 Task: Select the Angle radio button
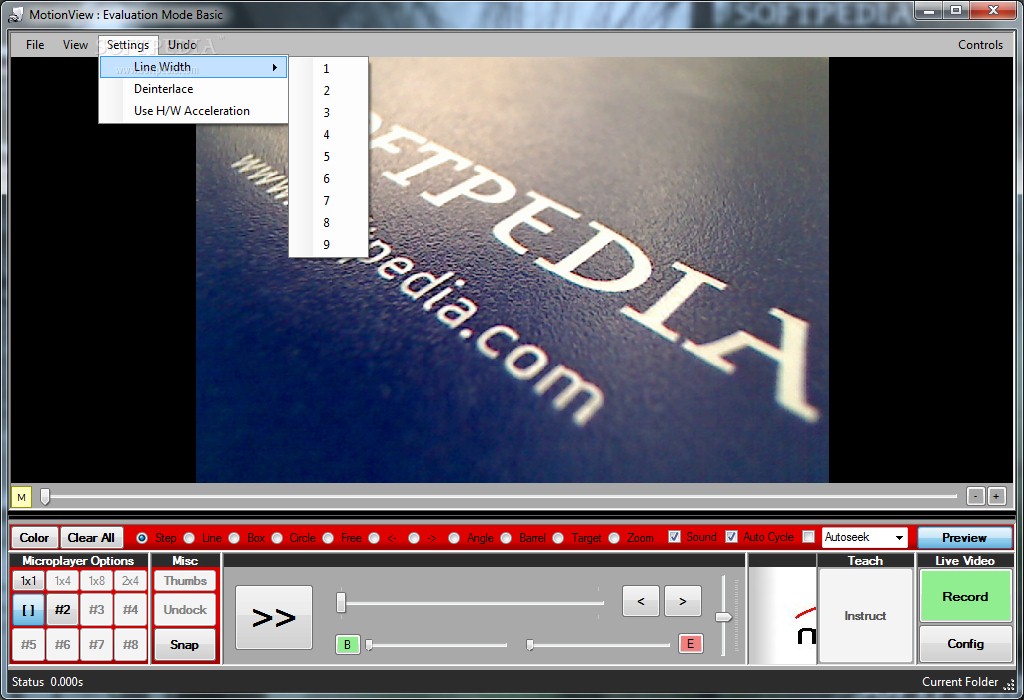point(454,537)
